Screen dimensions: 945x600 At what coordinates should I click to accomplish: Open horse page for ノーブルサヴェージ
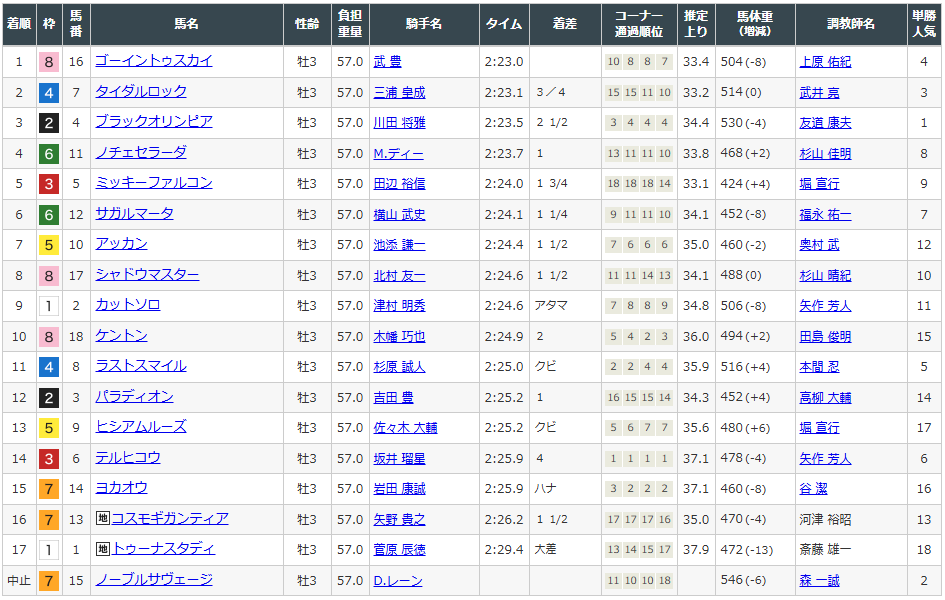(153, 580)
